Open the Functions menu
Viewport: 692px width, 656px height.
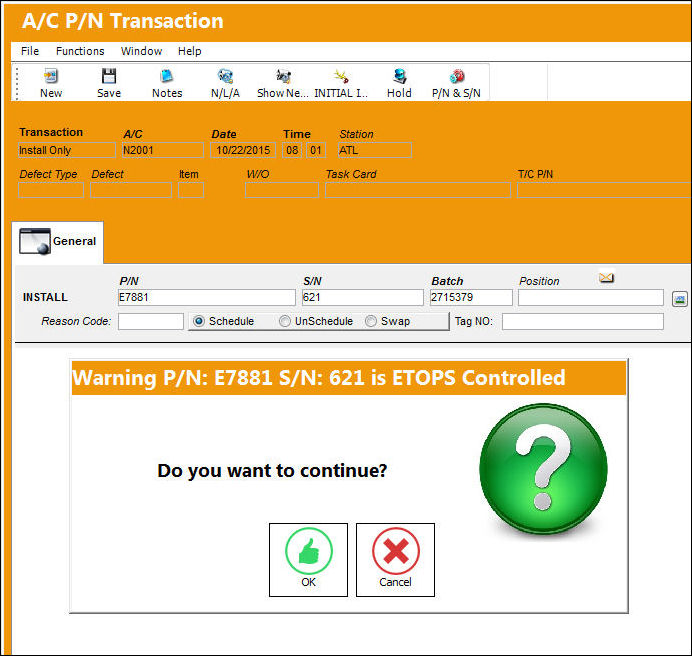tap(80, 51)
